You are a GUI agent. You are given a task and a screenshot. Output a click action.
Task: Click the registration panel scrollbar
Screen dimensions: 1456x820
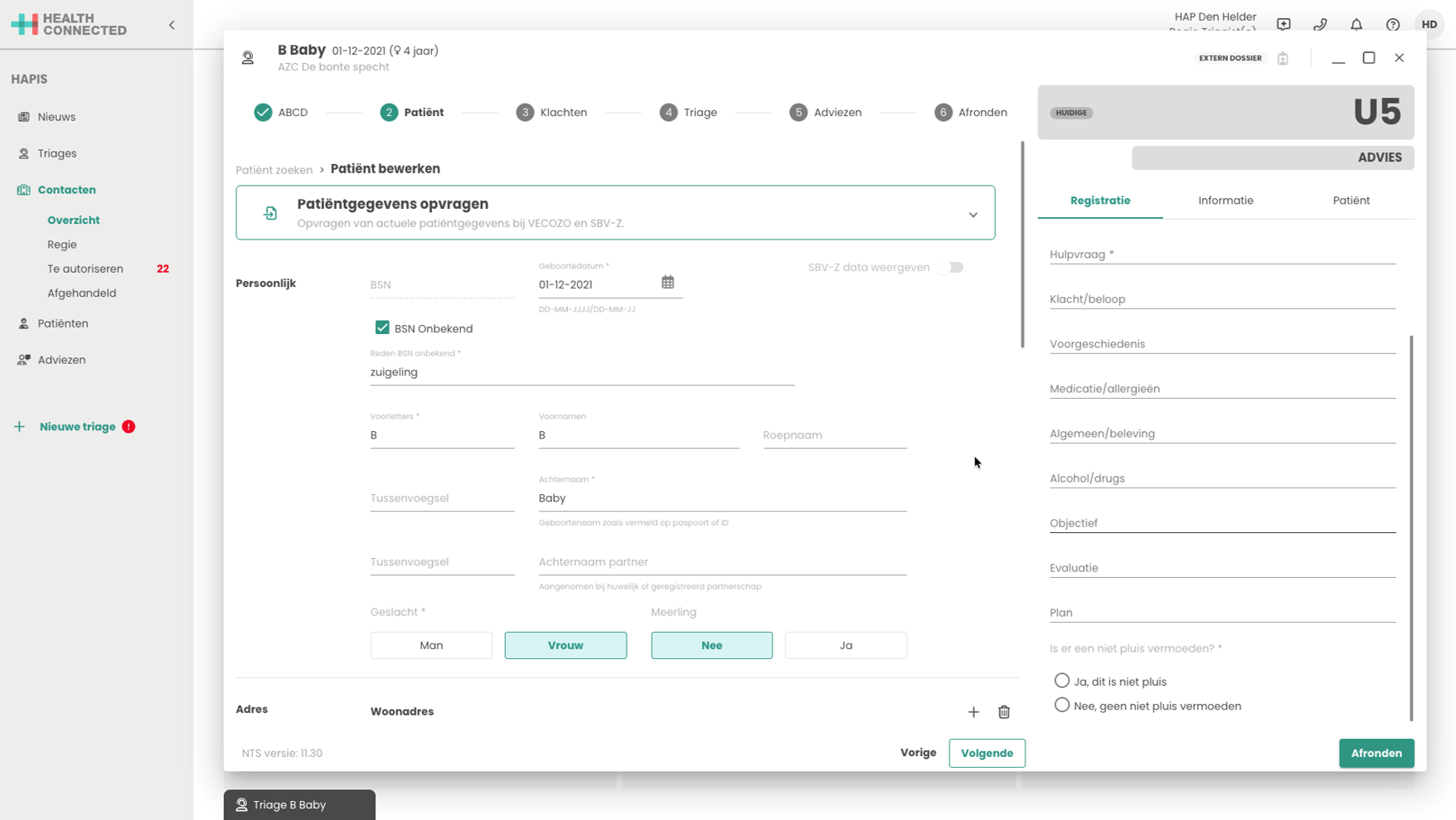1410,528
